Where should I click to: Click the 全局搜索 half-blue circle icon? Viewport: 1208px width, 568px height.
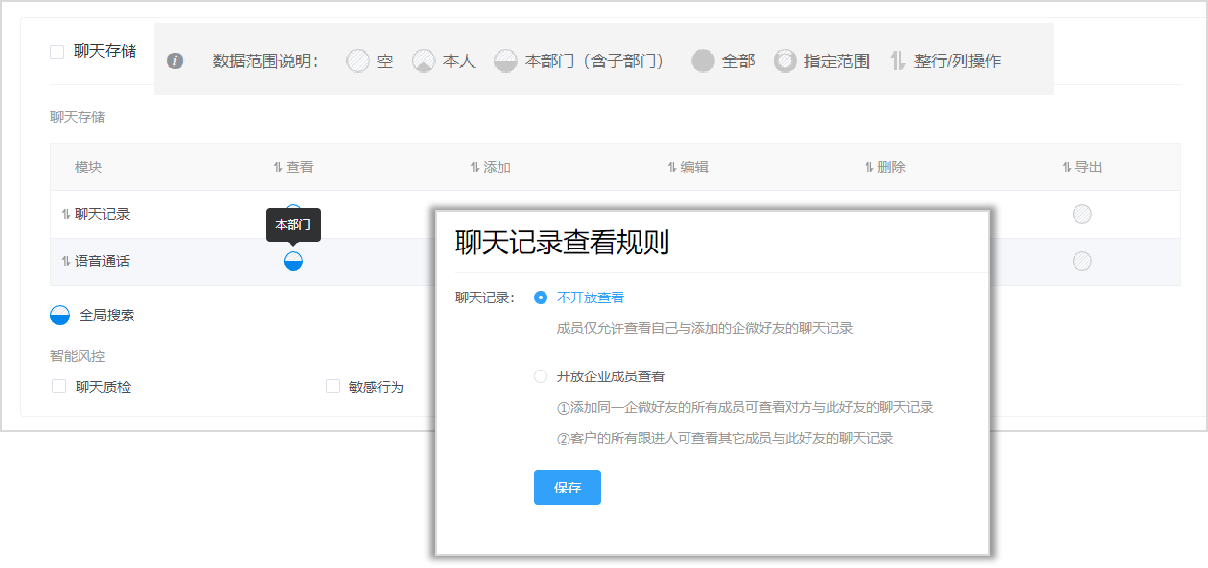[60, 315]
